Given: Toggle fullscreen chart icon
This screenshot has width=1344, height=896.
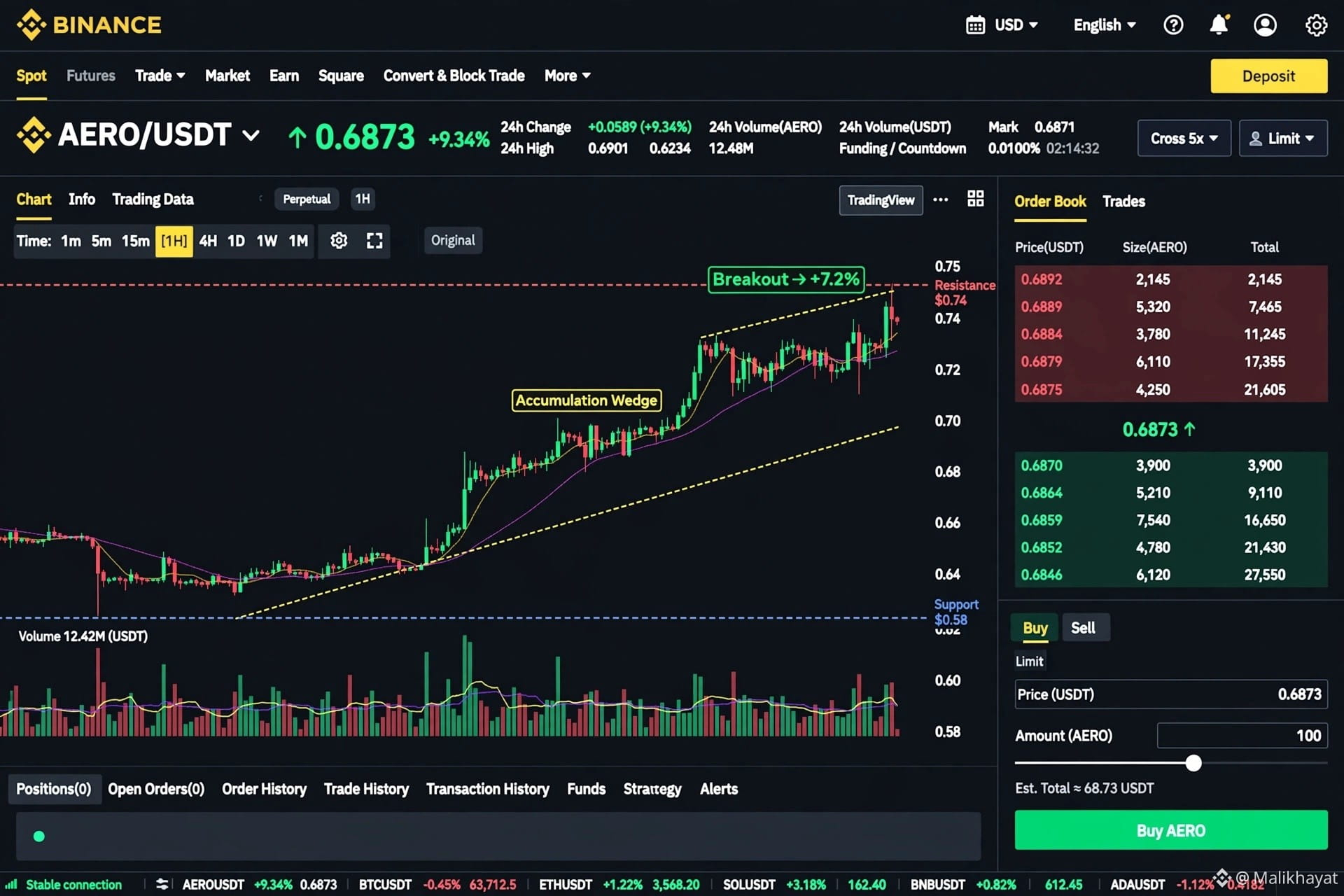Looking at the screenshot, I should click(374, 241).
